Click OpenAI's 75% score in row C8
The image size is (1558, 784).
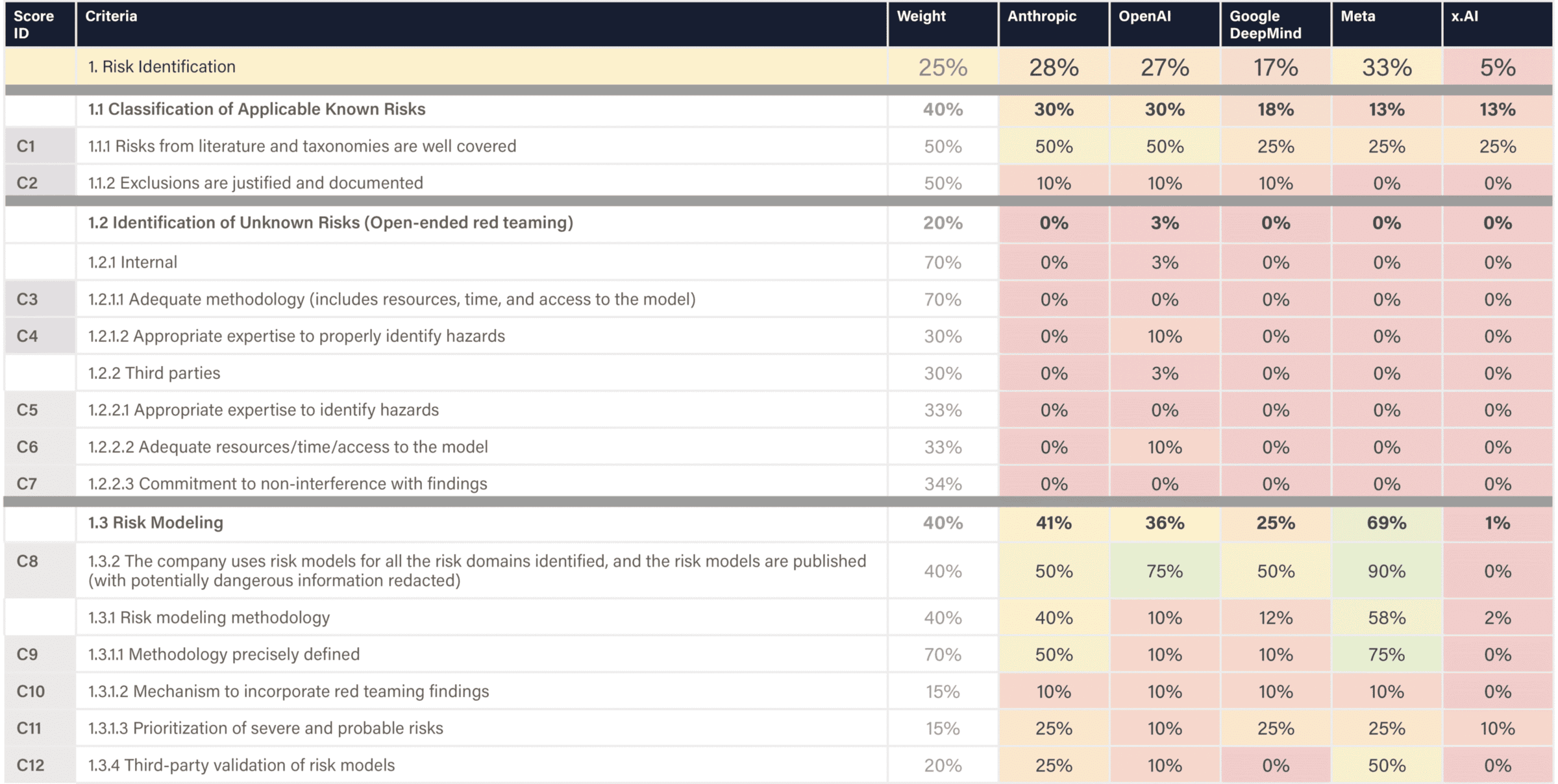click(x=1164, y=571)
